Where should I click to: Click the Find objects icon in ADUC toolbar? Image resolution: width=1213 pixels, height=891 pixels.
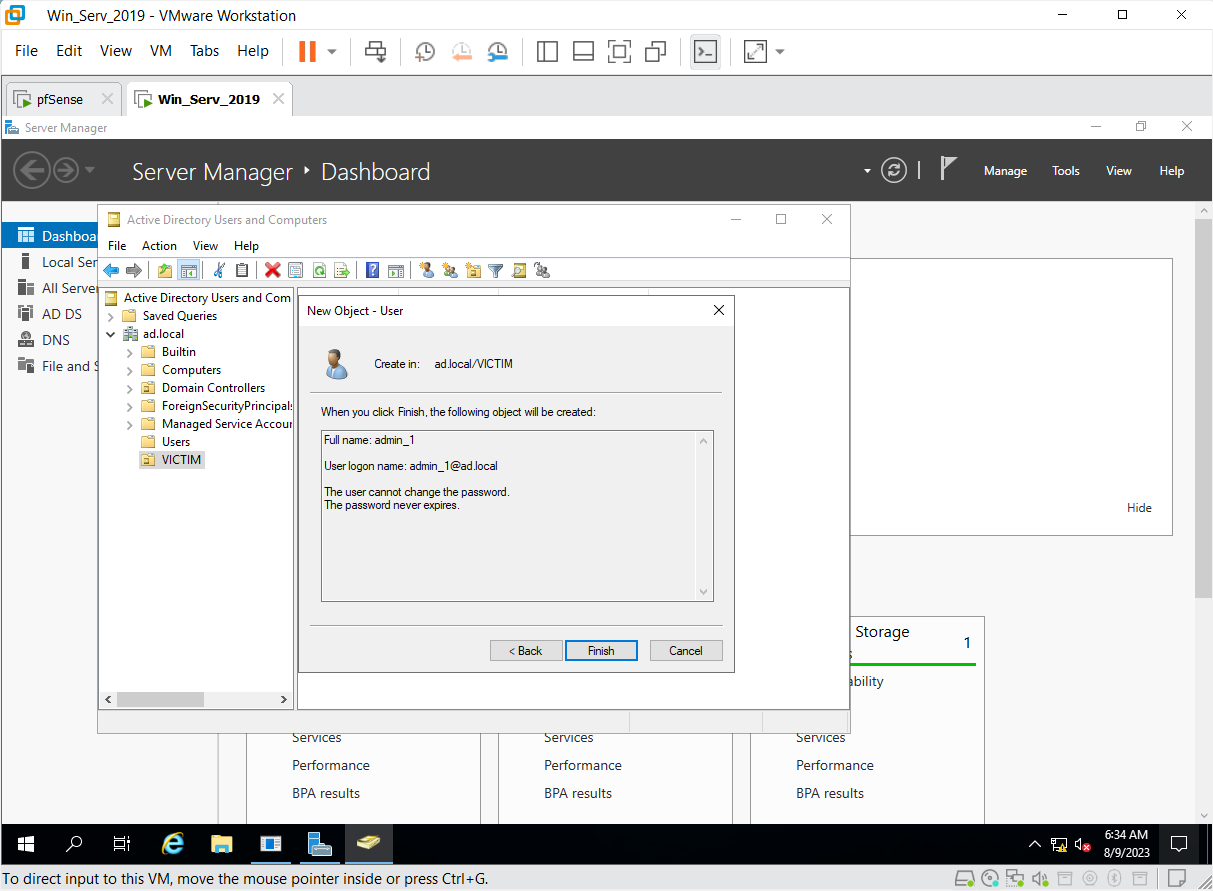coord(518,270)
